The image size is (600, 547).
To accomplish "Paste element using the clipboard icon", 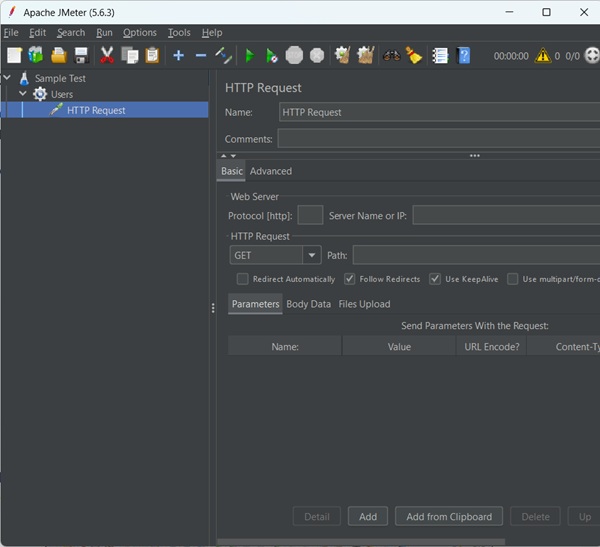I will tap(152, 56).
